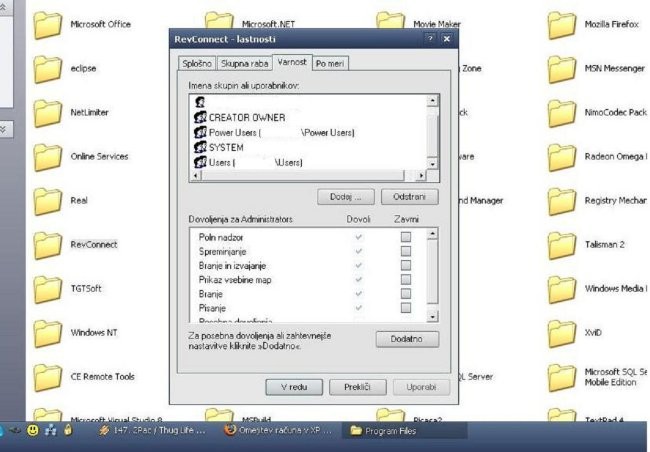Open the MSN Messenger folder icon
This screenshot has width=650, height=452.
[562, 69]
